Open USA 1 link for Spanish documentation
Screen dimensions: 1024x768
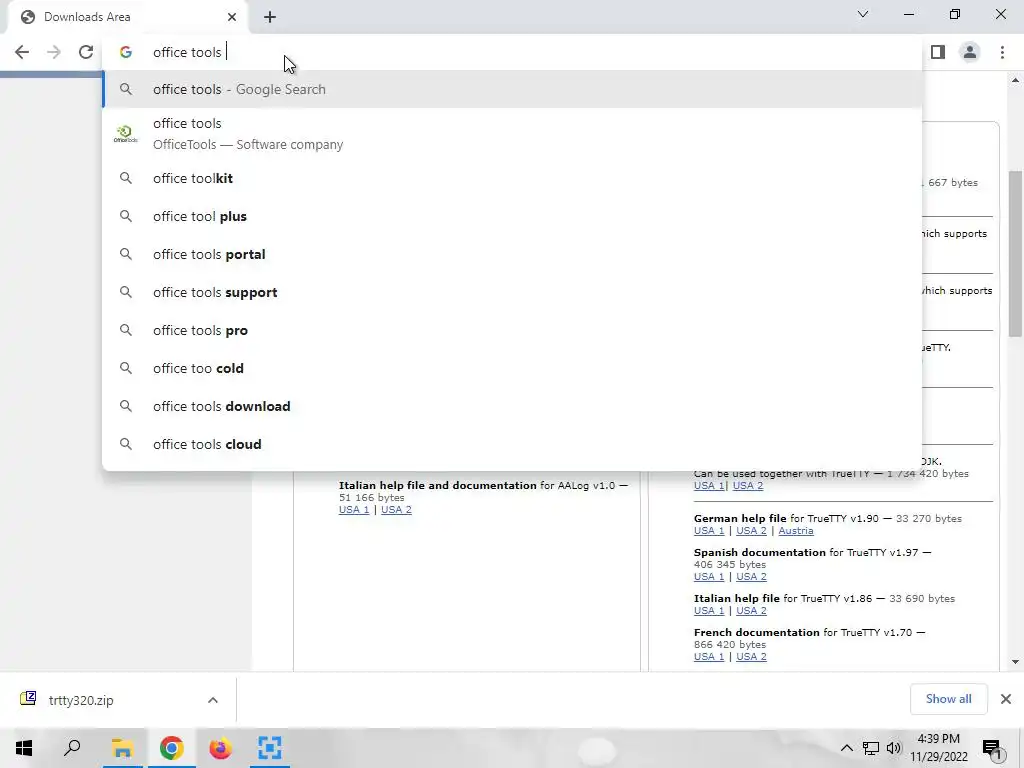click(x=709, y=577)
